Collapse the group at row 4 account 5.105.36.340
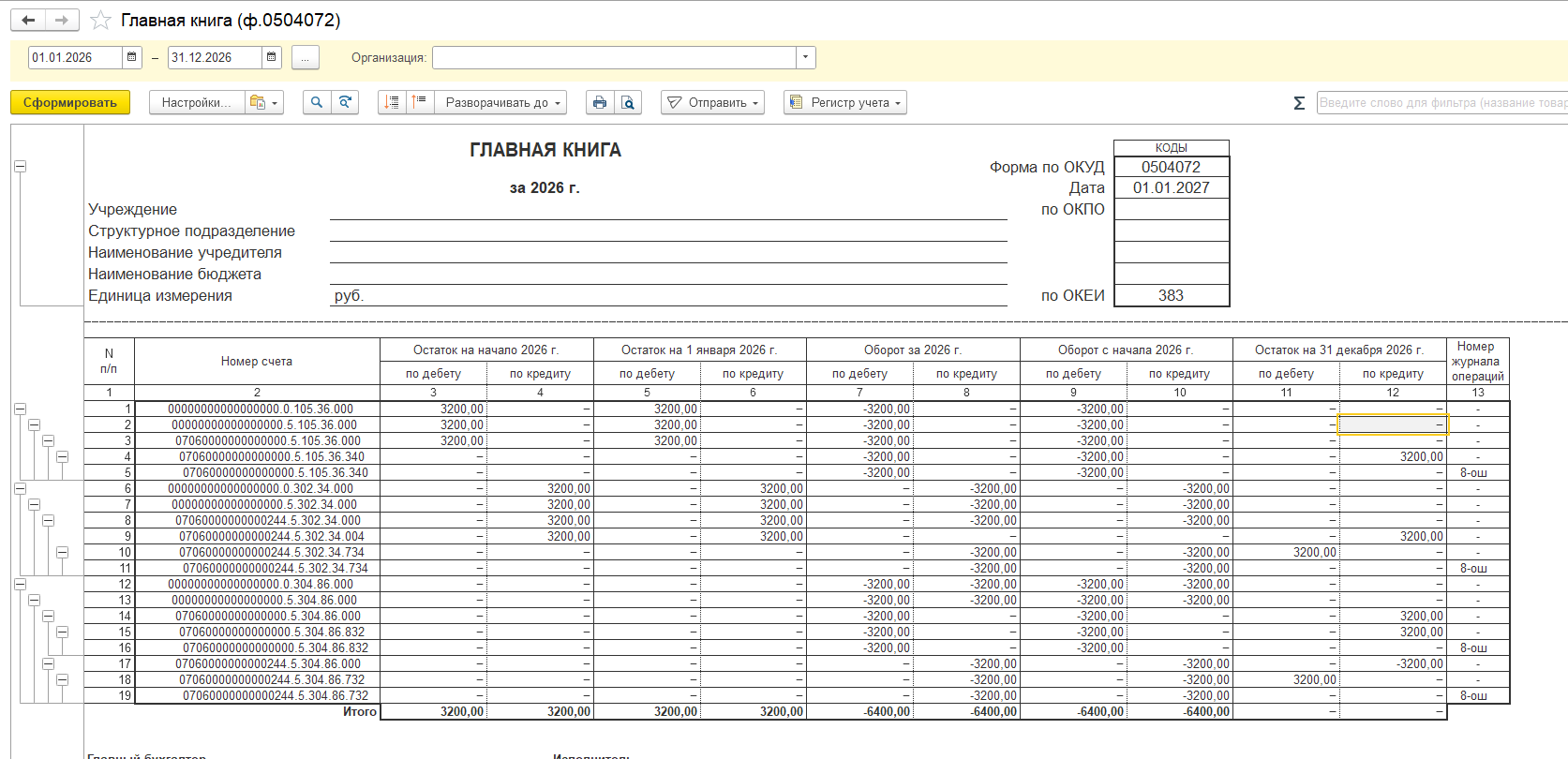 [62, 456]
